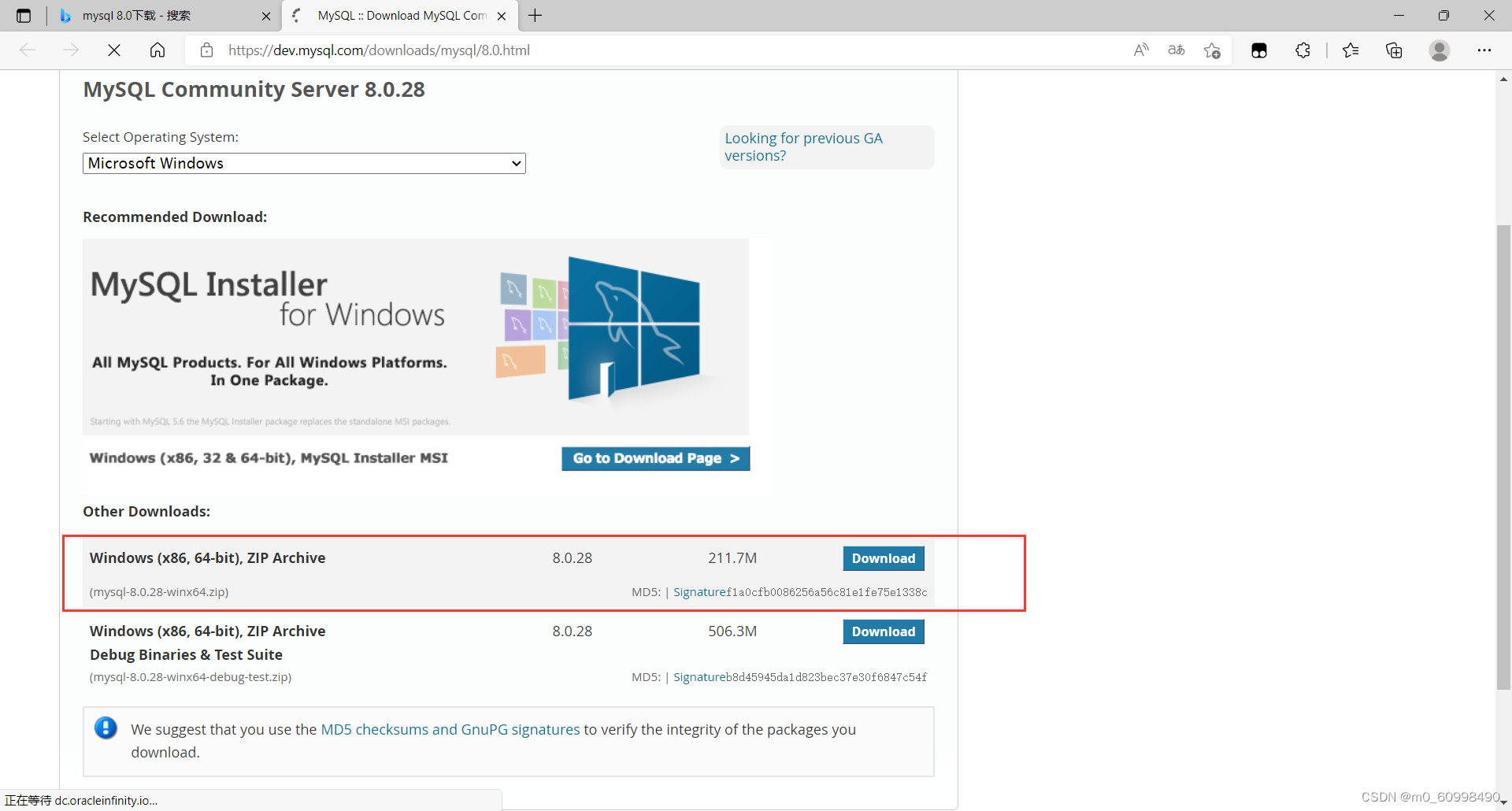
Task: Click the MySQL Installer for Windows banner
Action: tap(416, 337)
